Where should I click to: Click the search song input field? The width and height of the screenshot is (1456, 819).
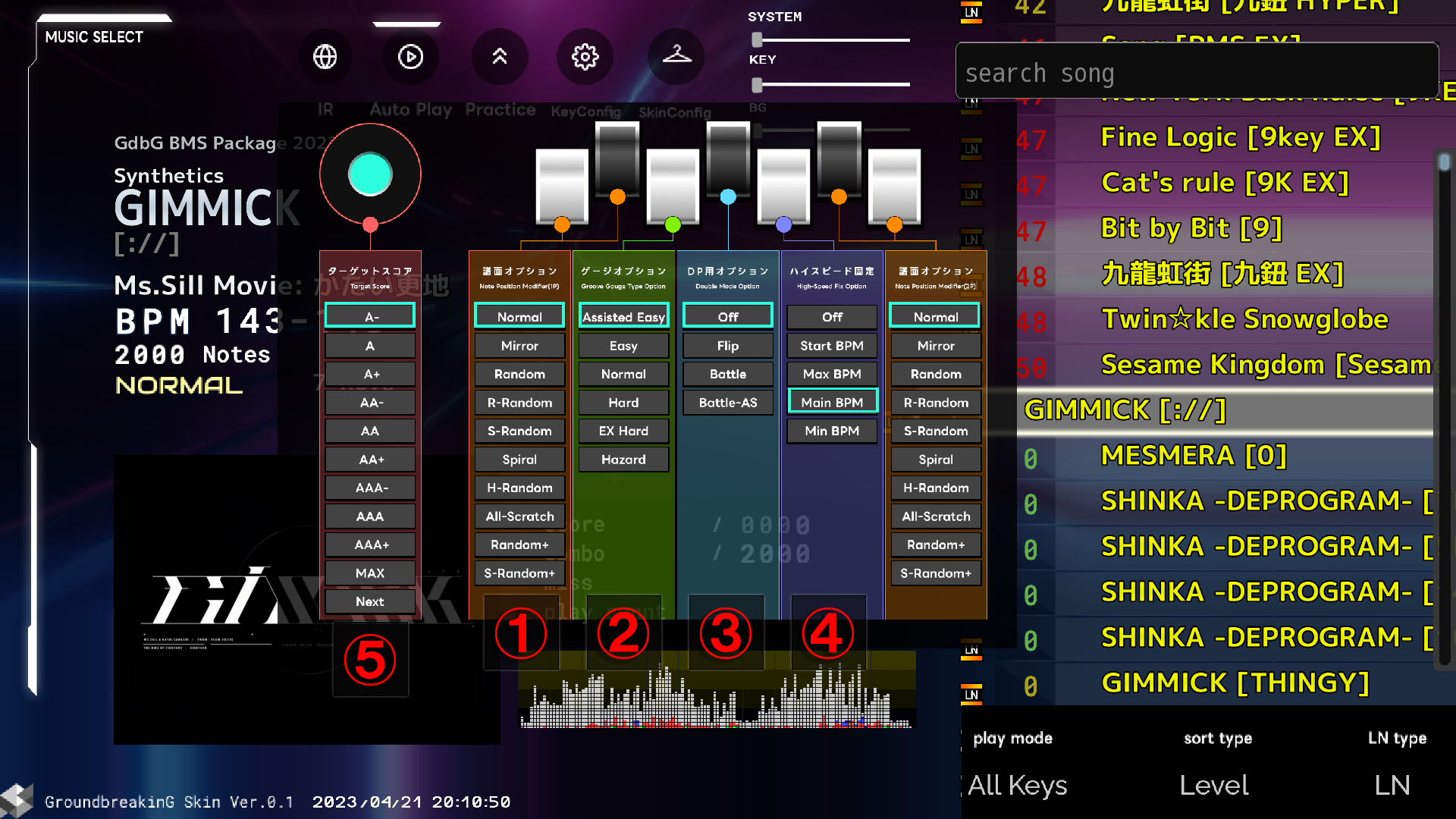click(x=1197, y=74)
